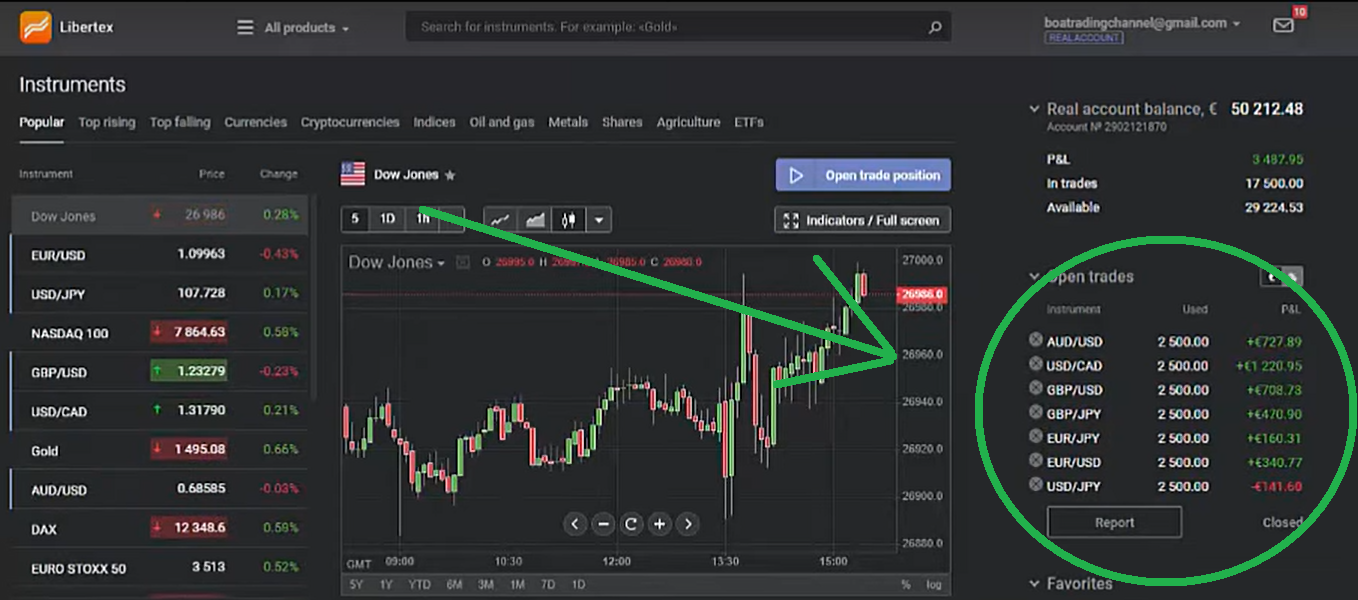This screenshot has height=600, width=1358.
Task: Select EUR/USD in instrument list
Action: pos(160,255)
